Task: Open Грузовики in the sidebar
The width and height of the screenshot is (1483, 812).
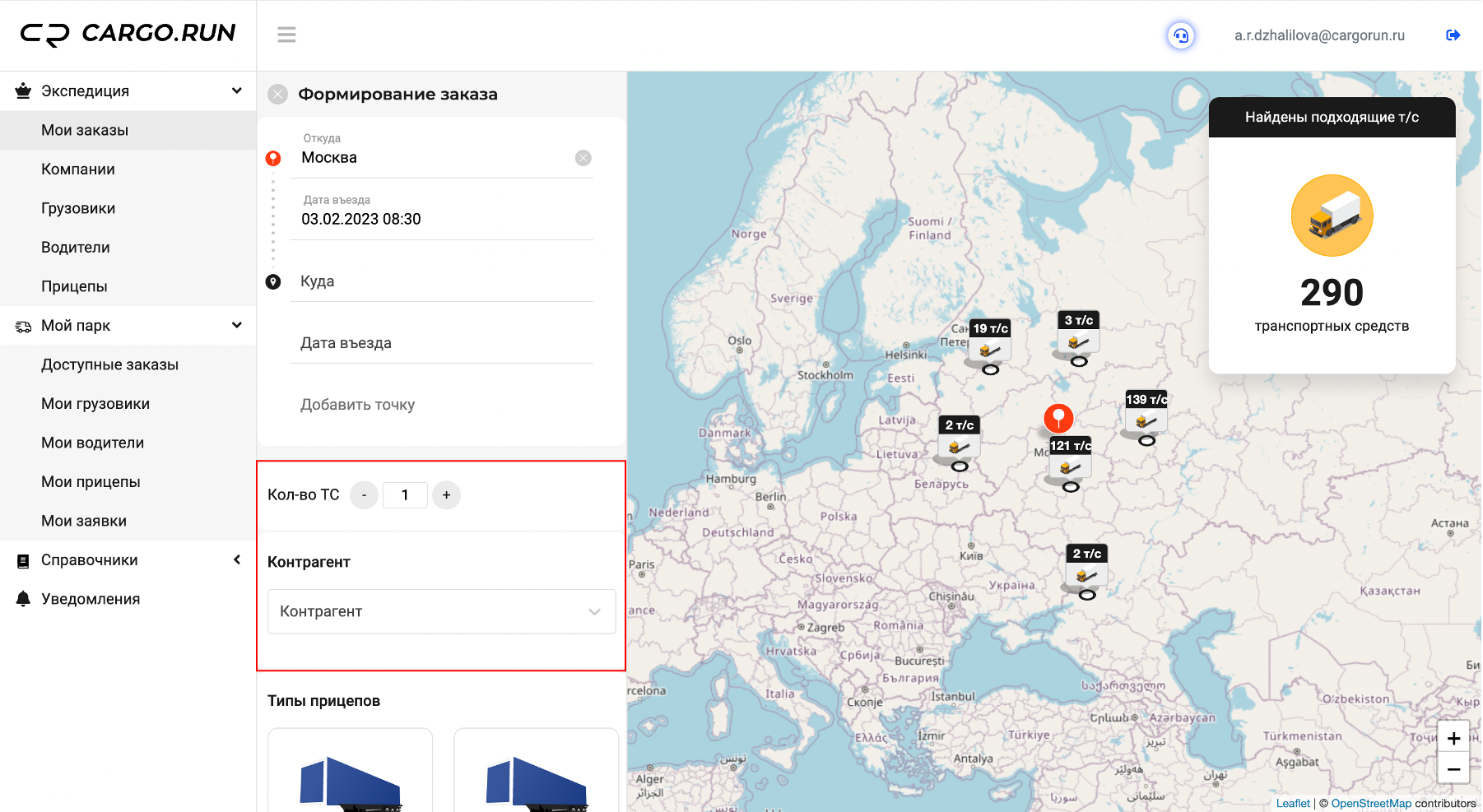Action: [x=78, y=208]
